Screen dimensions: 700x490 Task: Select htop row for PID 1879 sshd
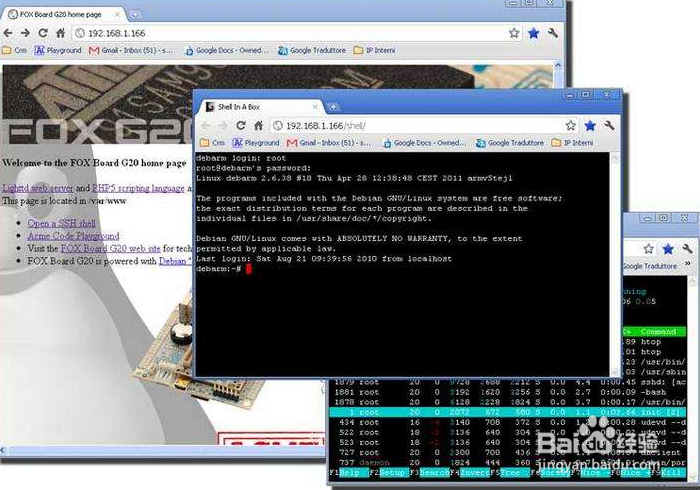pyautogui.click(x=508, y=382)
